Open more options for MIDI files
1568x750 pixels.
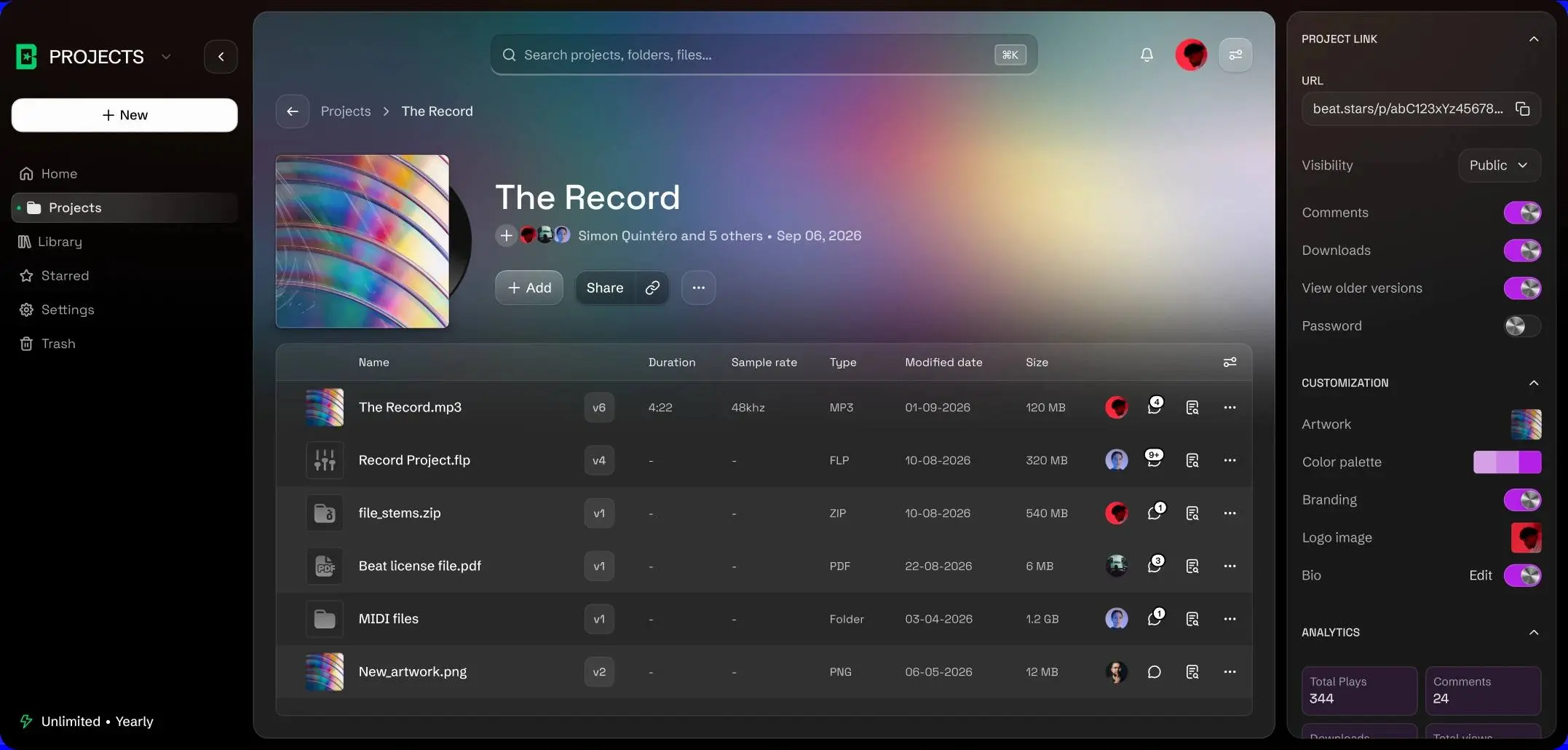tap(1230, 619)
